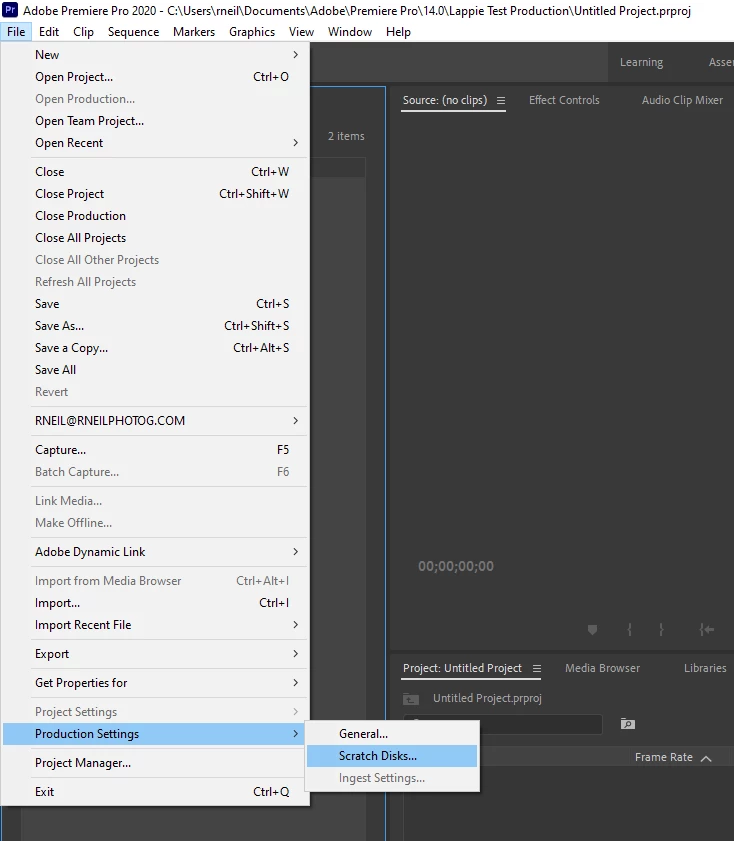Expand the Adobe Dynamic Link submenu

[x=295, y=551]
